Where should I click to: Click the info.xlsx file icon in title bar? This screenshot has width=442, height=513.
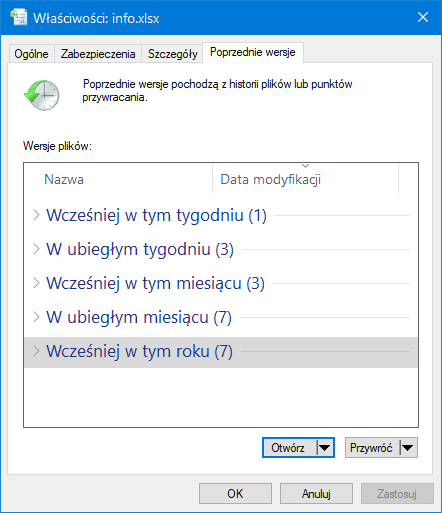pos(18,17)
